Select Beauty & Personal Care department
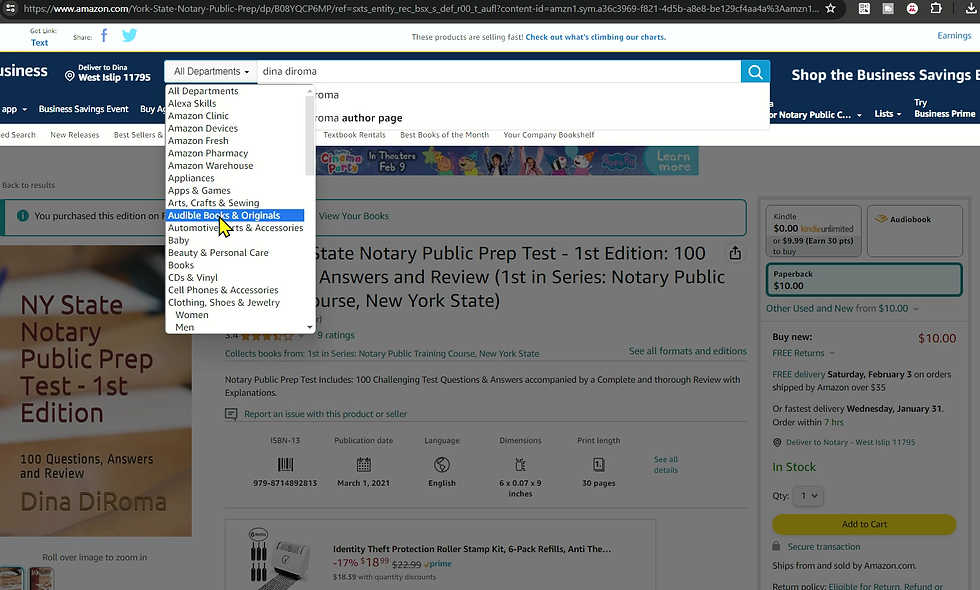 click(x=218, y=252)
